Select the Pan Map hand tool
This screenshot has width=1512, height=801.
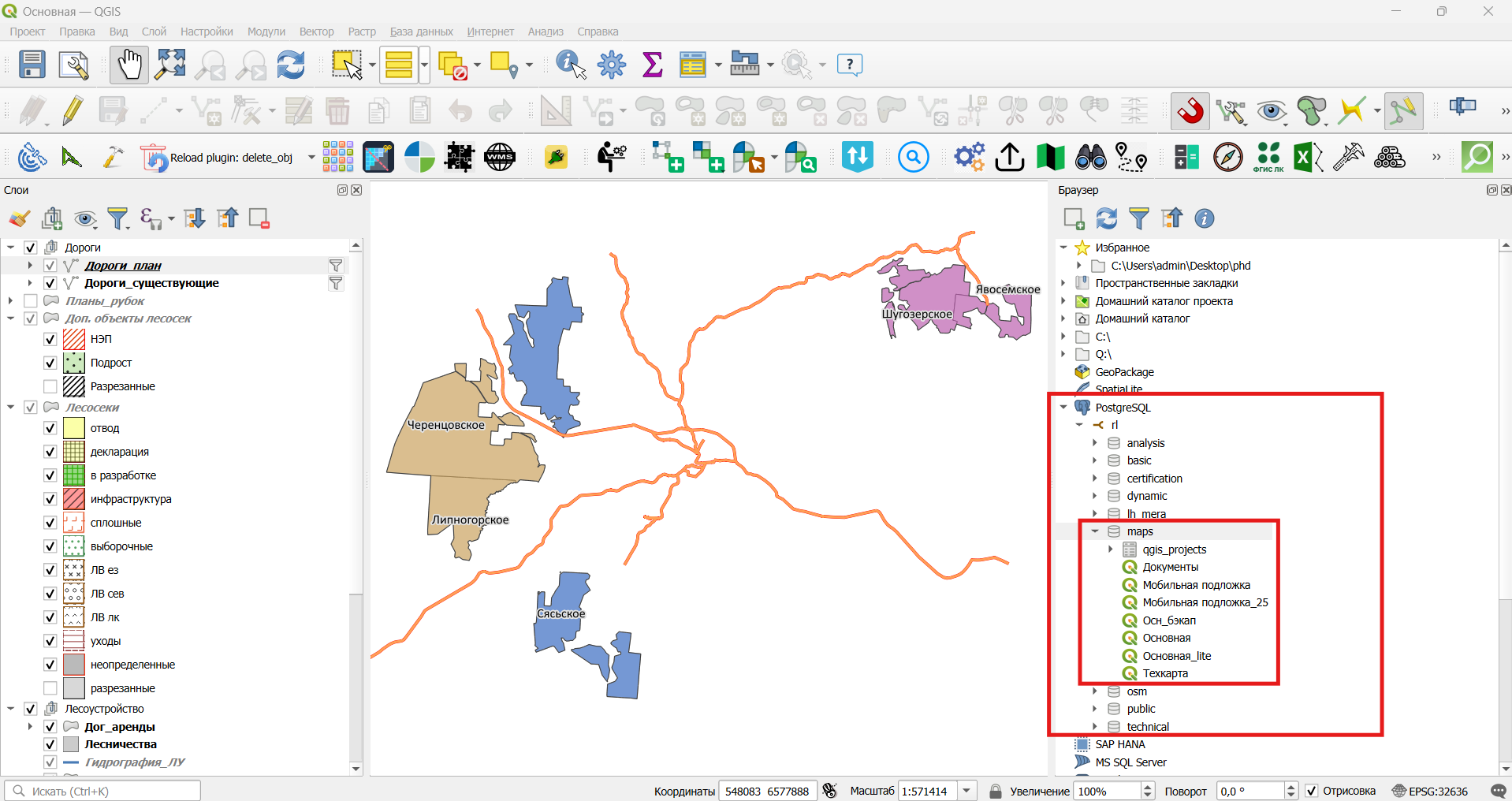(x=129, y=65)
